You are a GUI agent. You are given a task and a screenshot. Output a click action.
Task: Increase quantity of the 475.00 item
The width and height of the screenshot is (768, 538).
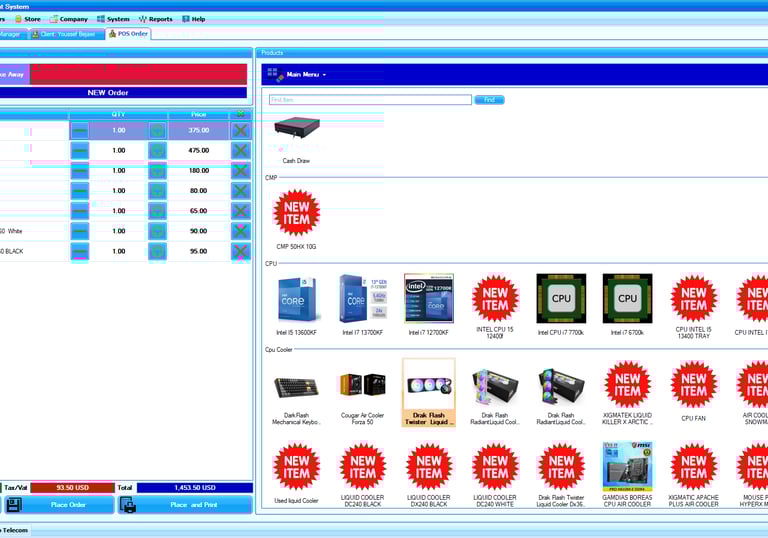point(157,151)
